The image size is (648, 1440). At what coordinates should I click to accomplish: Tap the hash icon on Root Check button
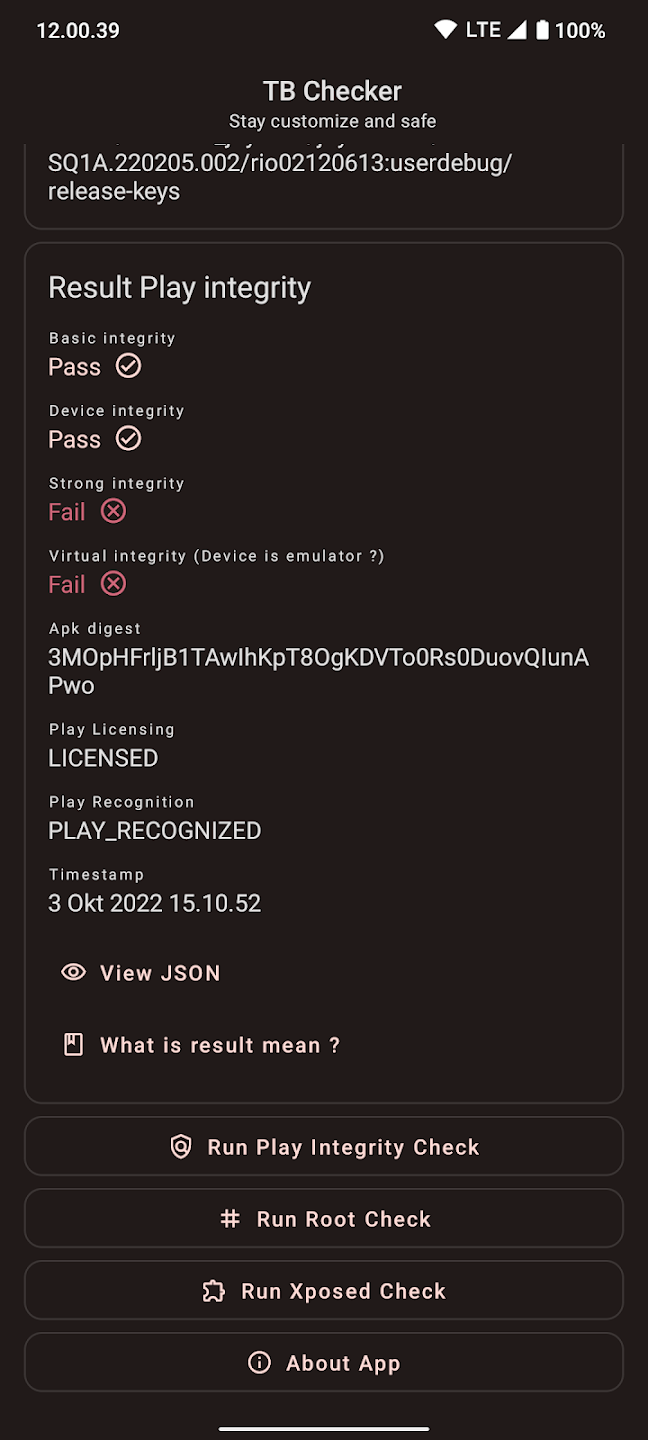[230, 1219]
